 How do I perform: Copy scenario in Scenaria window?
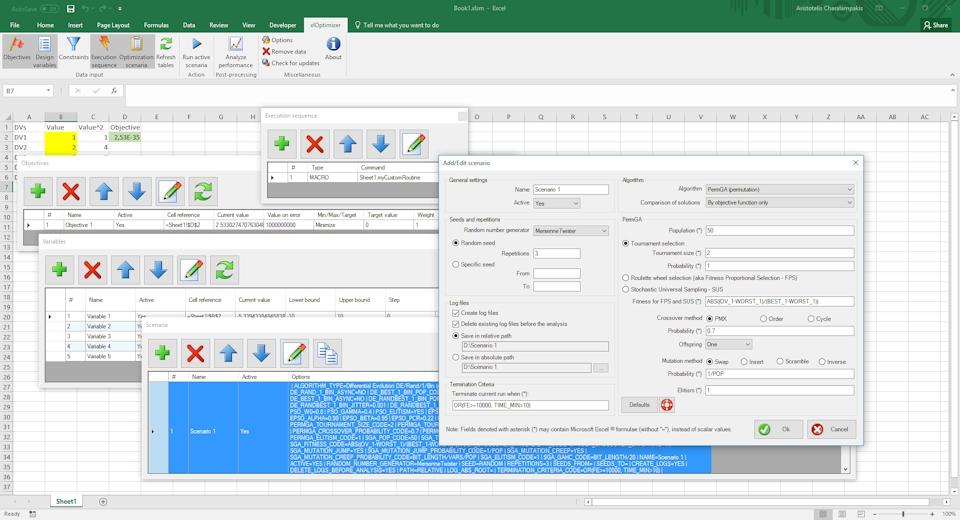click(x=328, y=353)
